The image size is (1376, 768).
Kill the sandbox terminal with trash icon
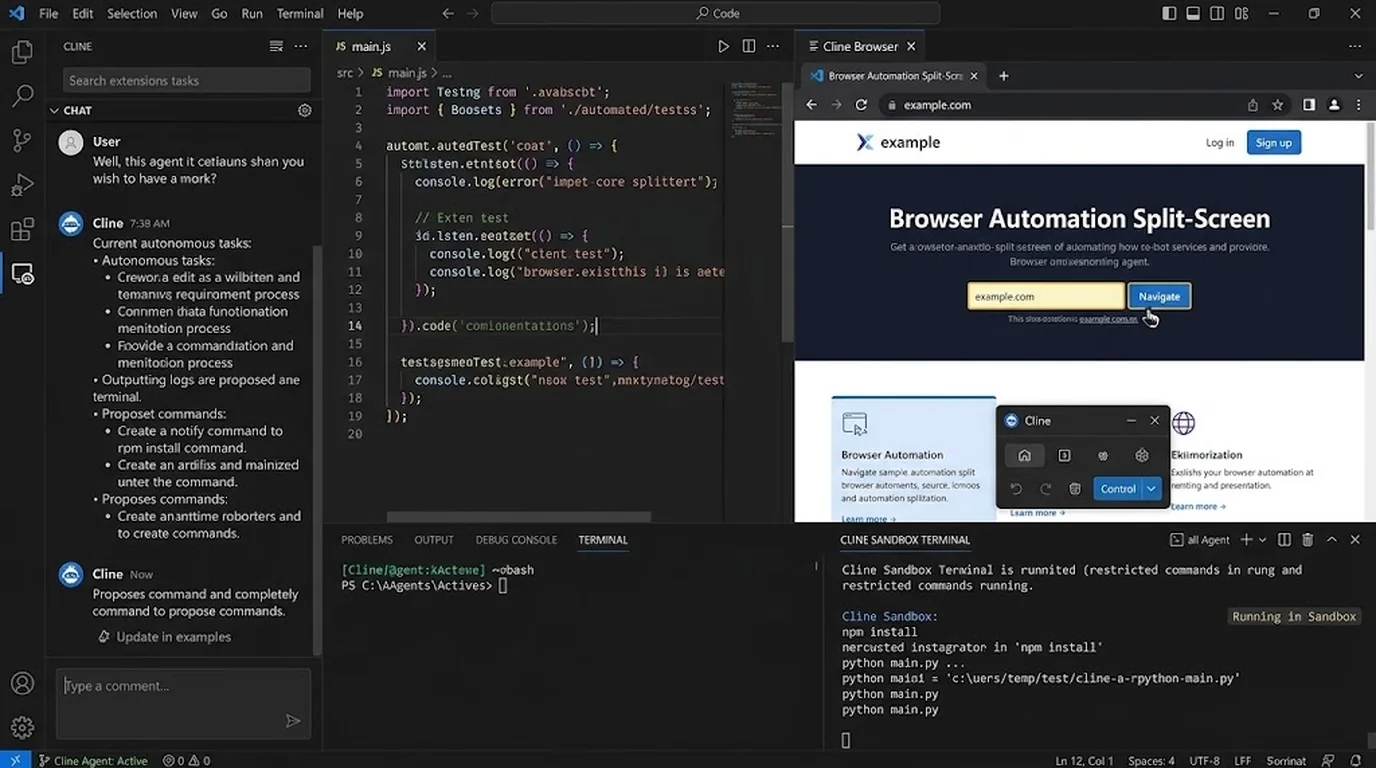click(x=1307, y=540)
